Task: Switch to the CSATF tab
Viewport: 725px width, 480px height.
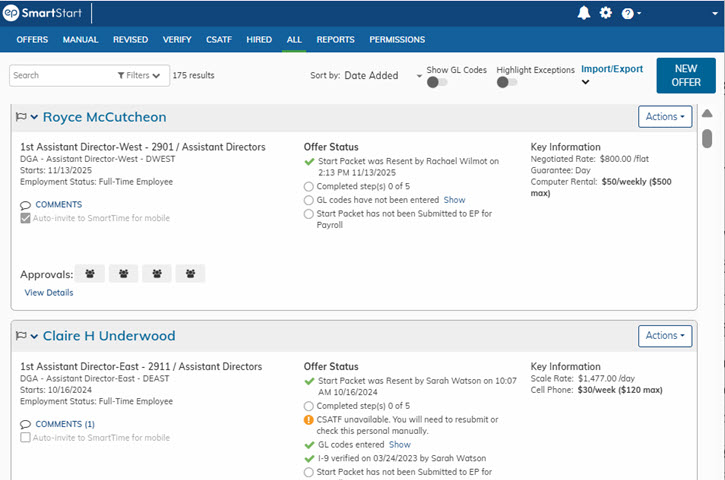Action: pyautogui.click(x=219, y=40)
